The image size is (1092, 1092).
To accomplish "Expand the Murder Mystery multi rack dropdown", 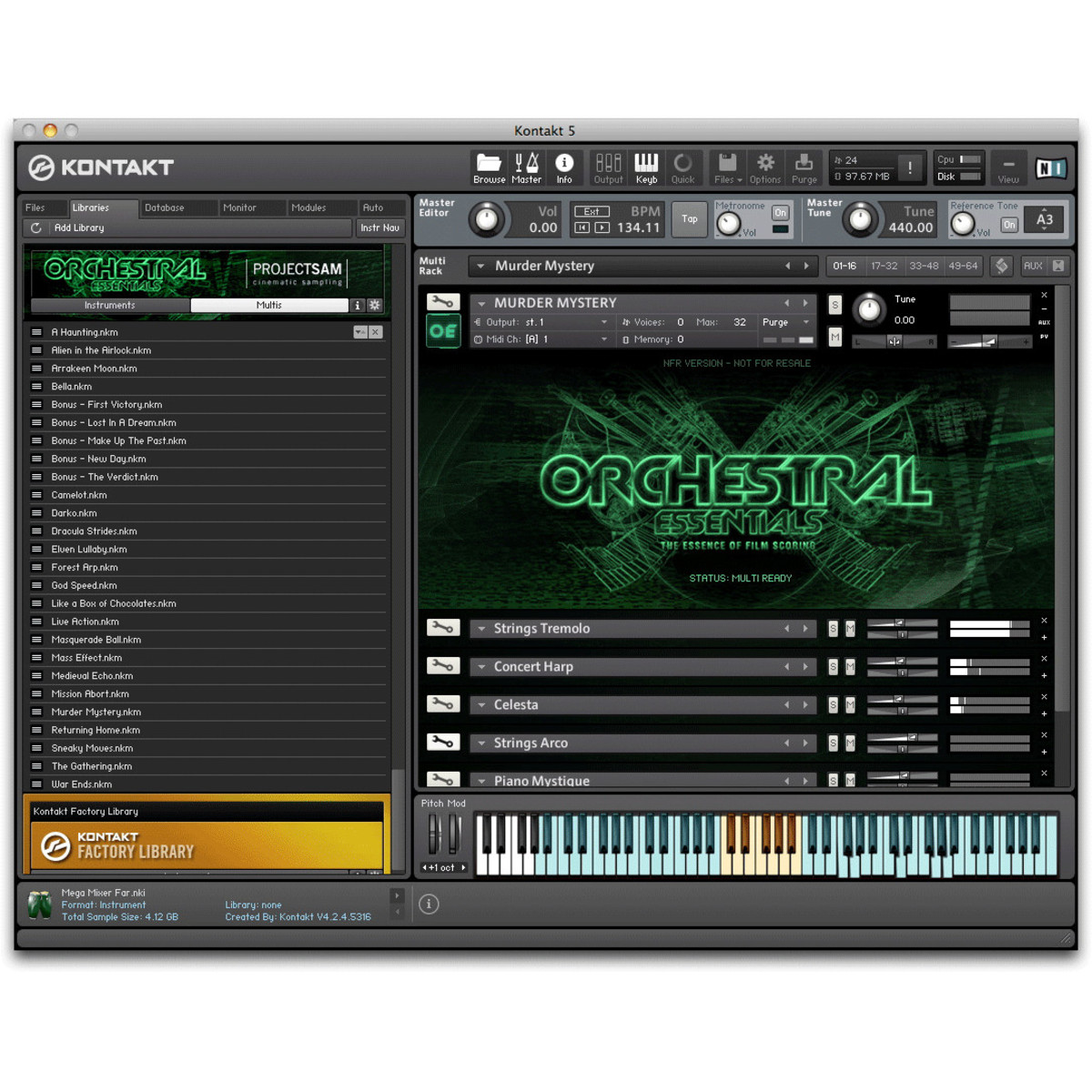I will pos(480,267).
